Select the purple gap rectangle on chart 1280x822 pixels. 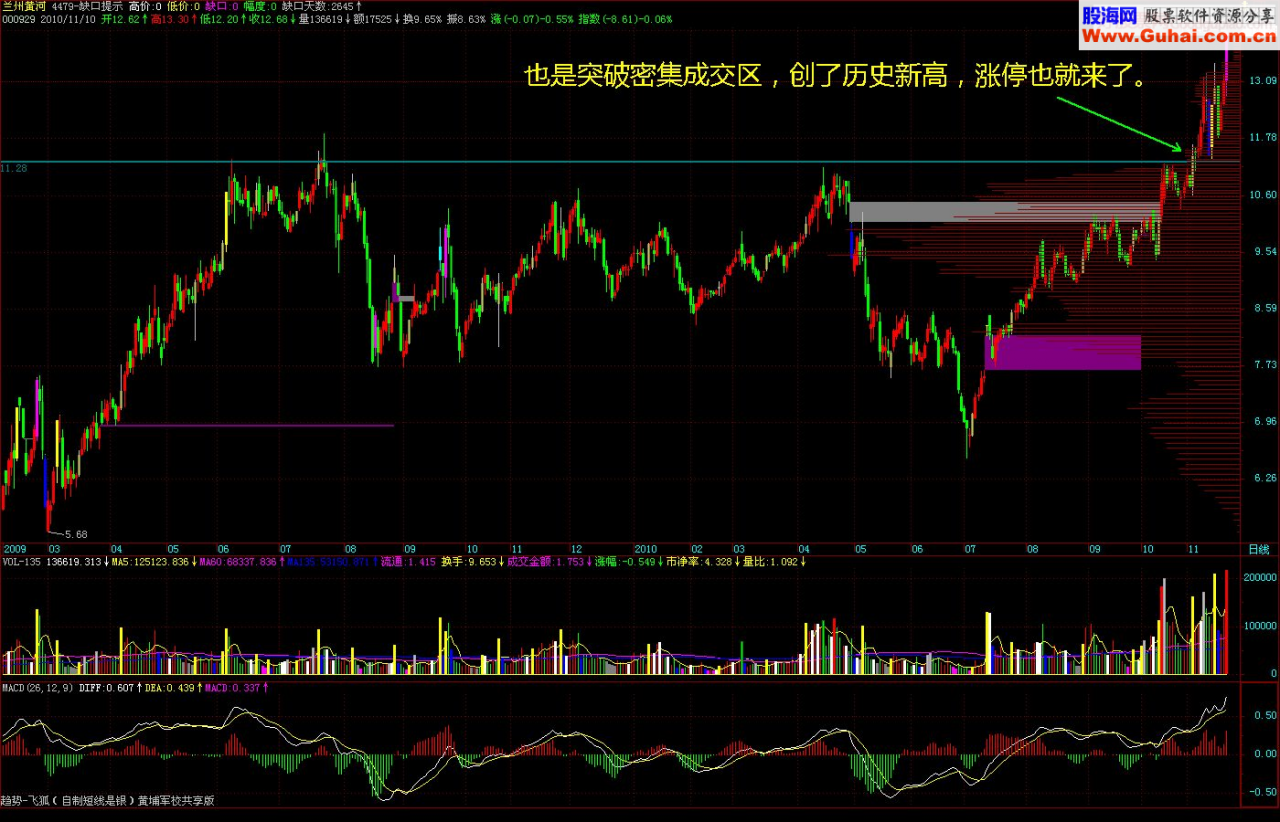point(1063,353)
